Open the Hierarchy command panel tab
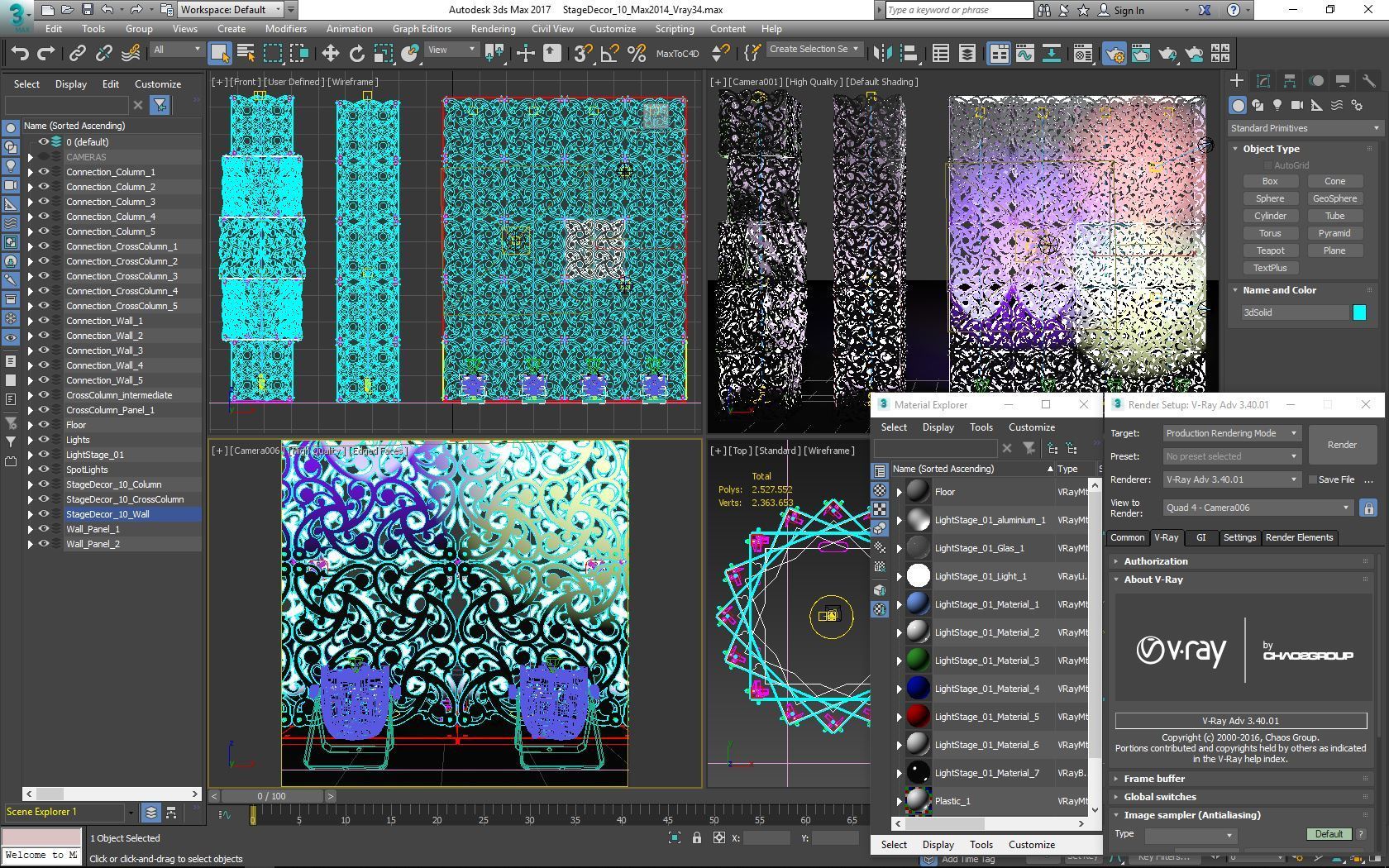 coord(1290,81)
